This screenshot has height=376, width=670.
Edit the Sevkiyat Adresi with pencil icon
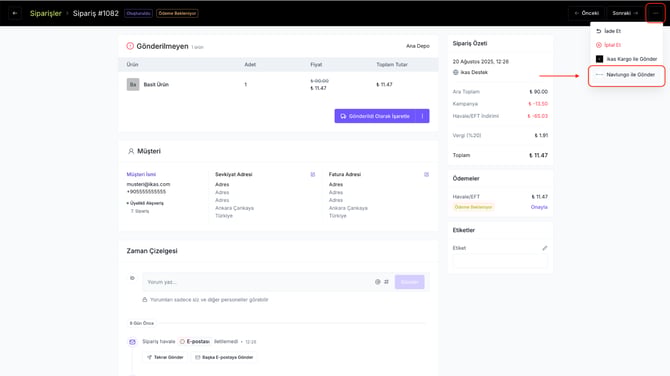pos(313,174)
